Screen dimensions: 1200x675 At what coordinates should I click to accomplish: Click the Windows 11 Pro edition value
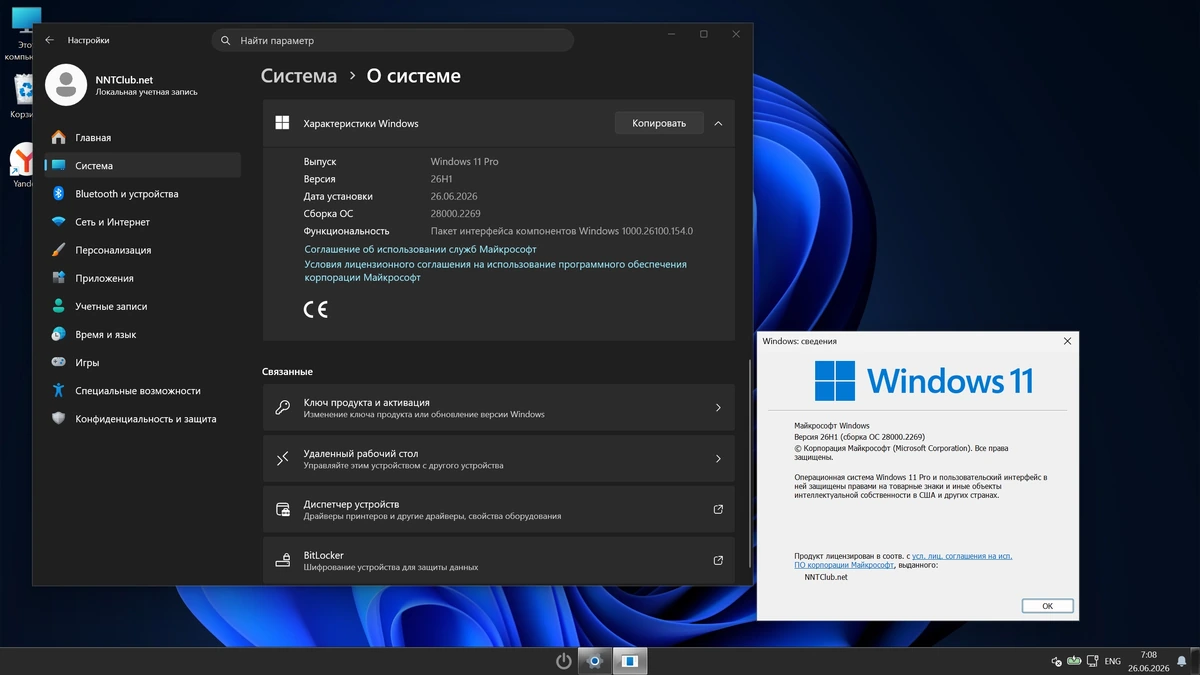click(x=464, y=161)
